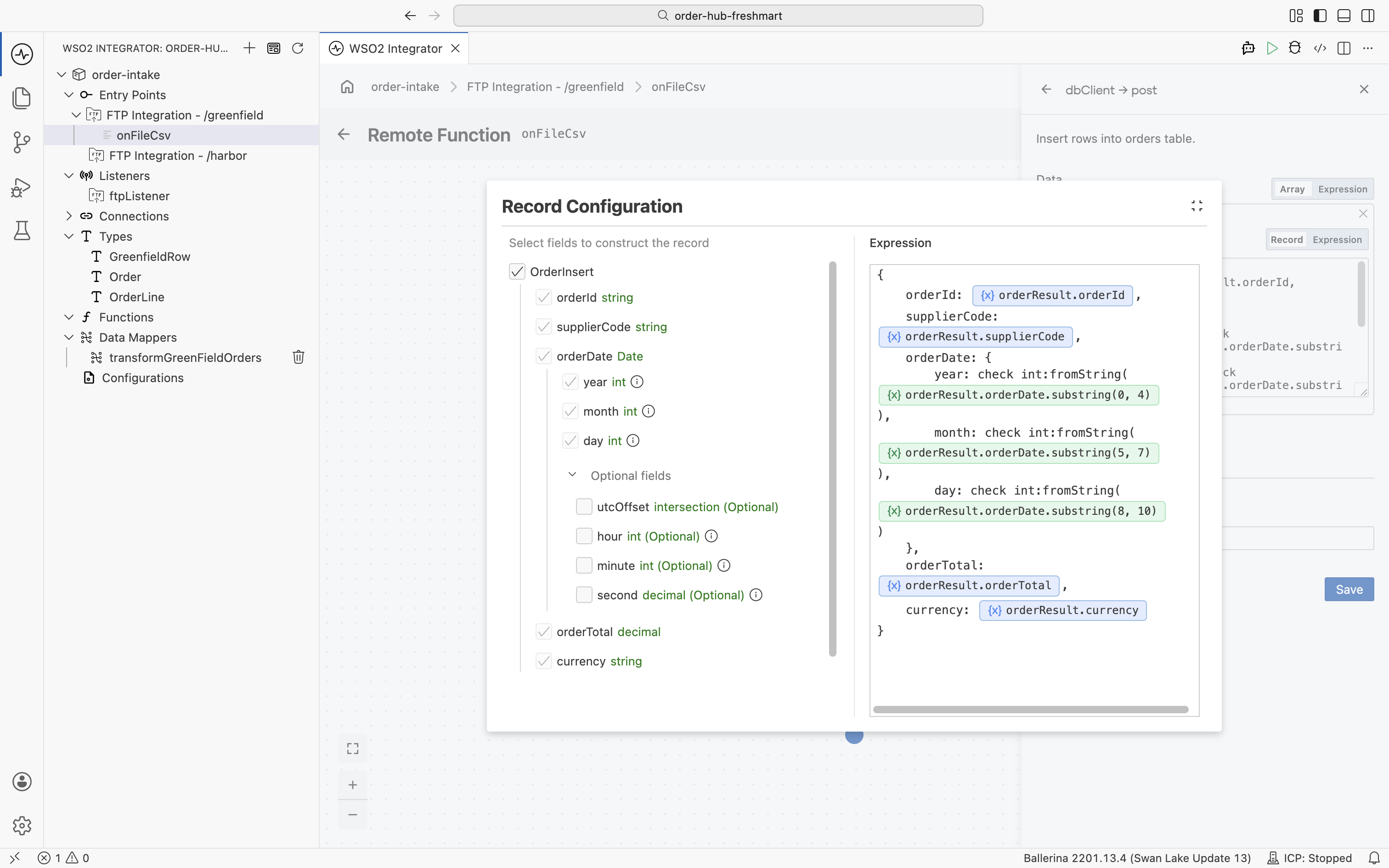
Task: Go back from dbClient post panel
Action: 1046,90
